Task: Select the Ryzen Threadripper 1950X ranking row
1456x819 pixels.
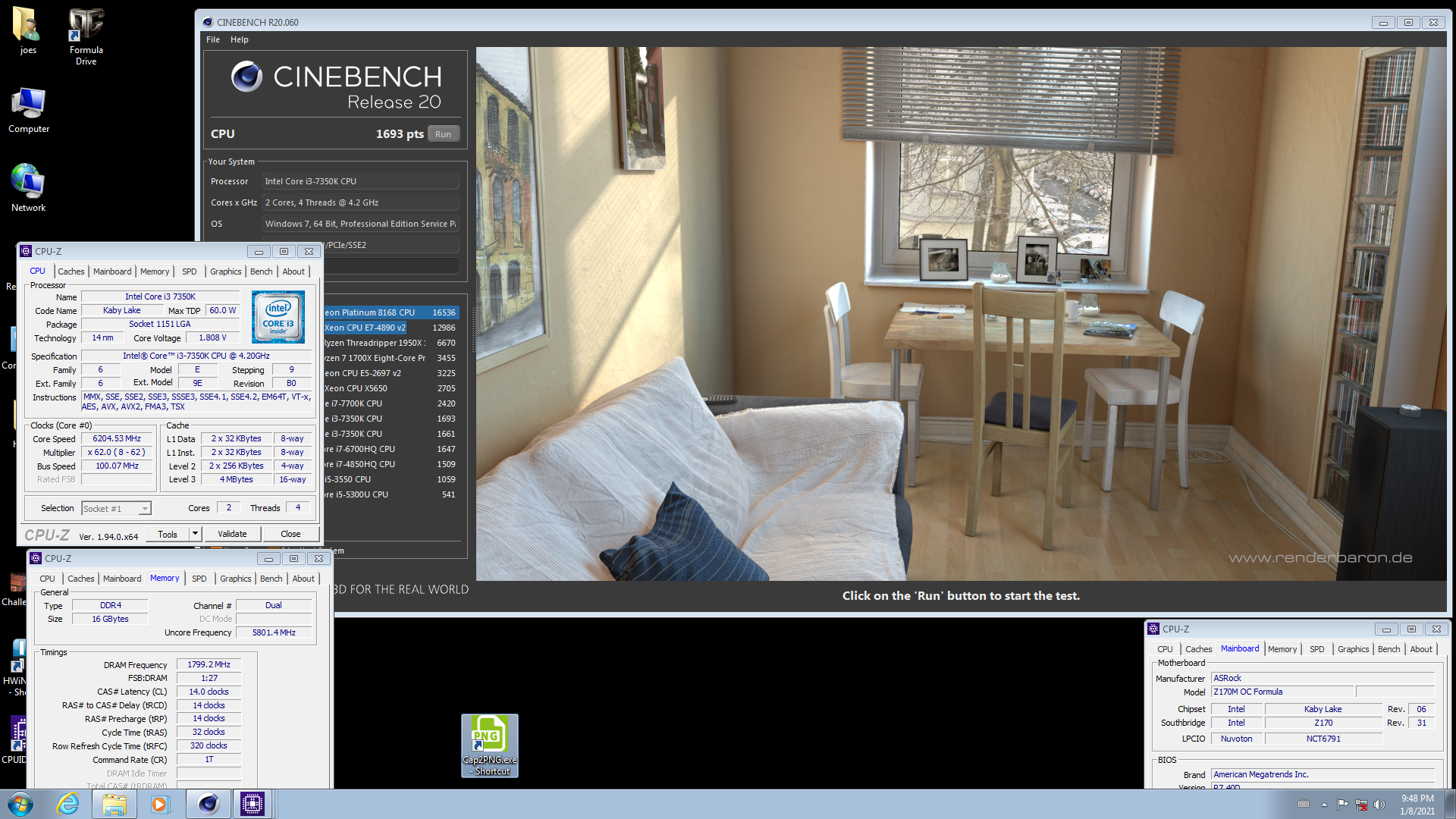Action: [391, 343]
